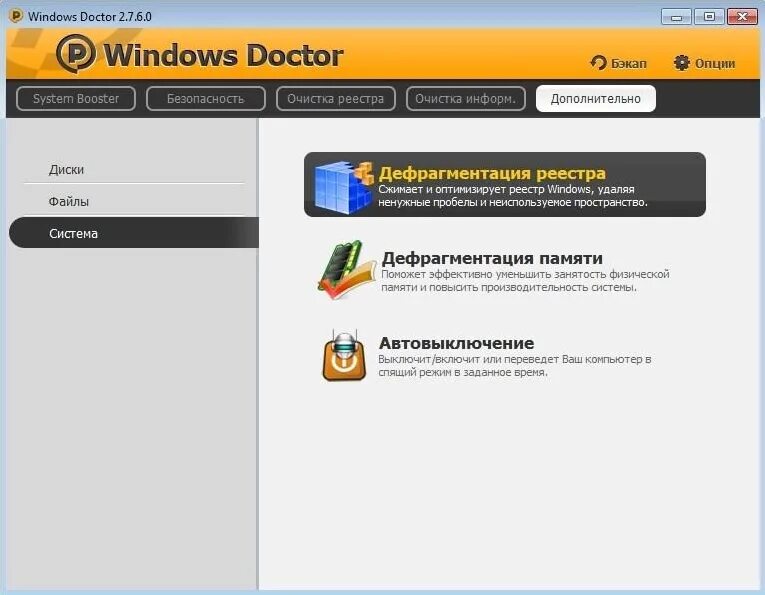Click the auto shutdown robot icon
The image size is (765, 595).
(x=344, y=355)
